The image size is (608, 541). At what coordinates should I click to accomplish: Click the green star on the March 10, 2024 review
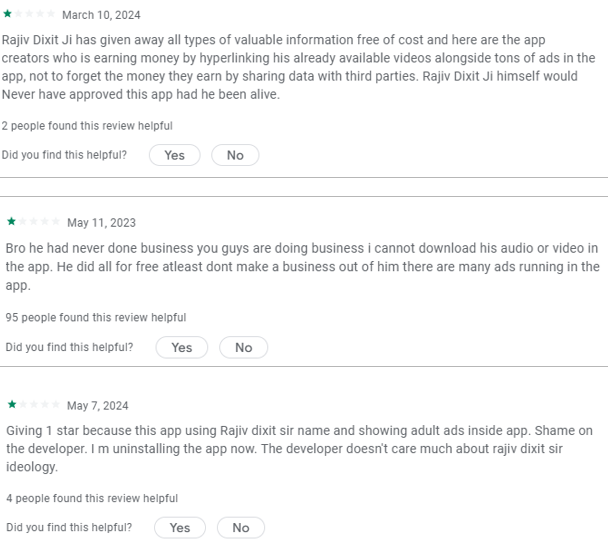(8, 15)
